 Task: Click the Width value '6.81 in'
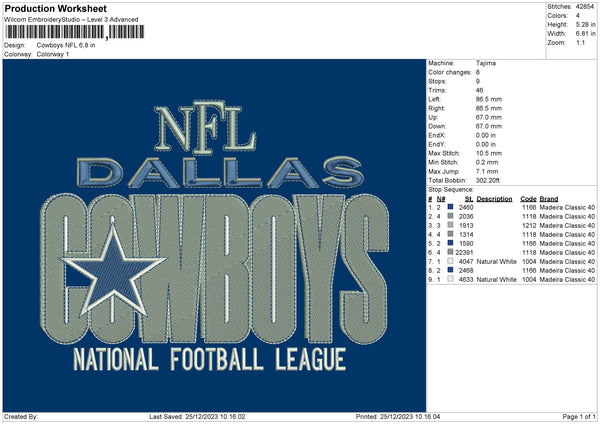tap(585, 34)
